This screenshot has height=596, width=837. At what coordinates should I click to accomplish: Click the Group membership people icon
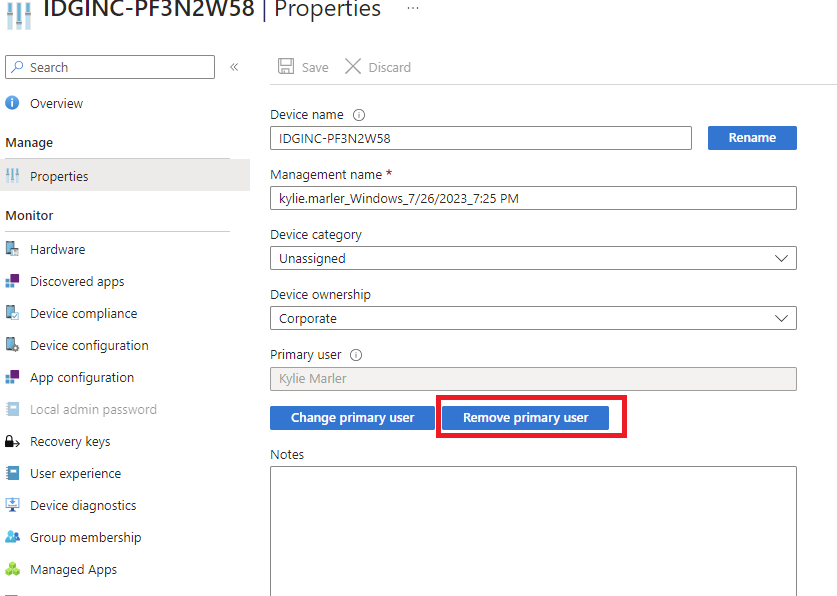pyautogui.click(x=12, y=537)
